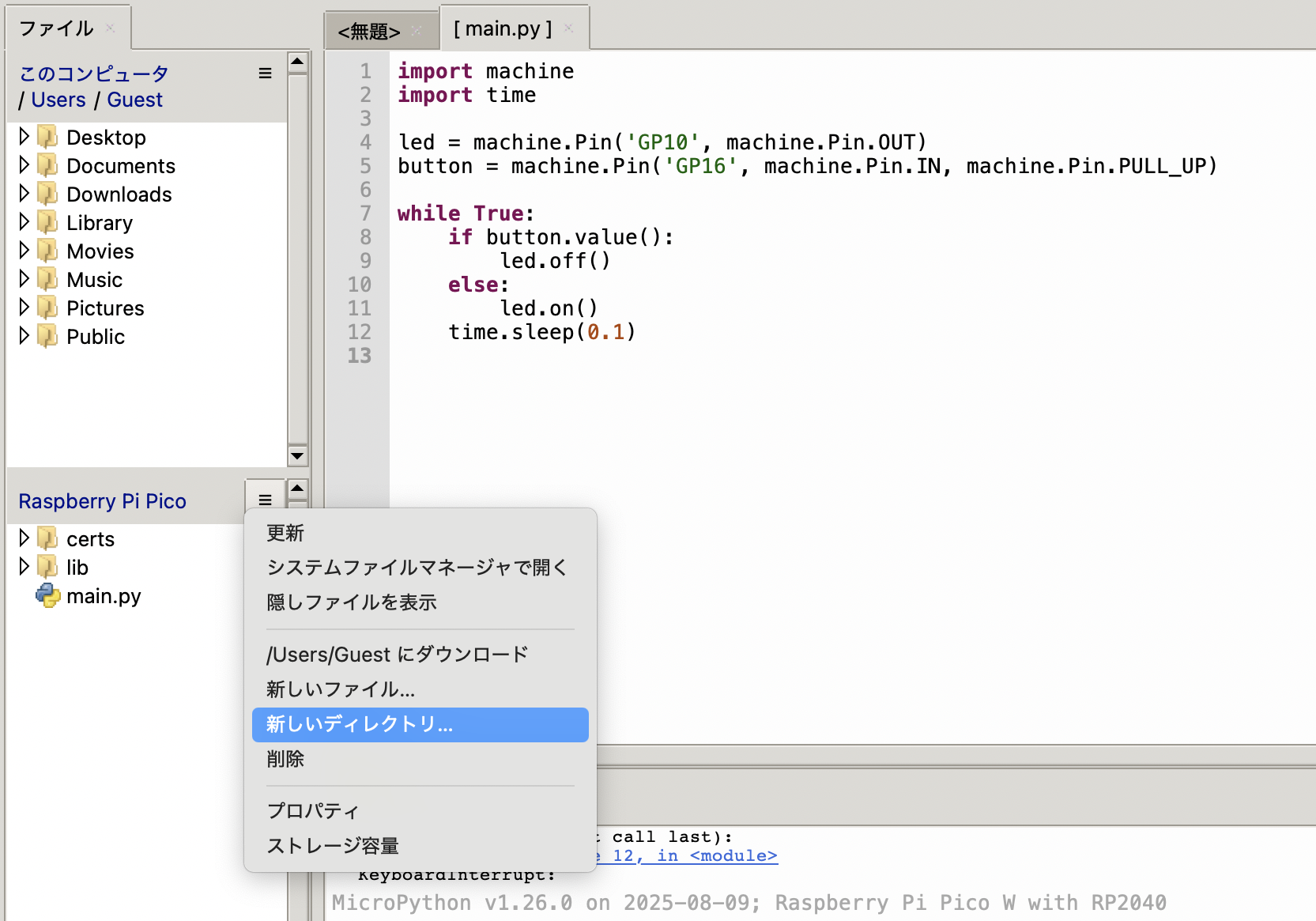Click the certs folder icon

(48, 539)
